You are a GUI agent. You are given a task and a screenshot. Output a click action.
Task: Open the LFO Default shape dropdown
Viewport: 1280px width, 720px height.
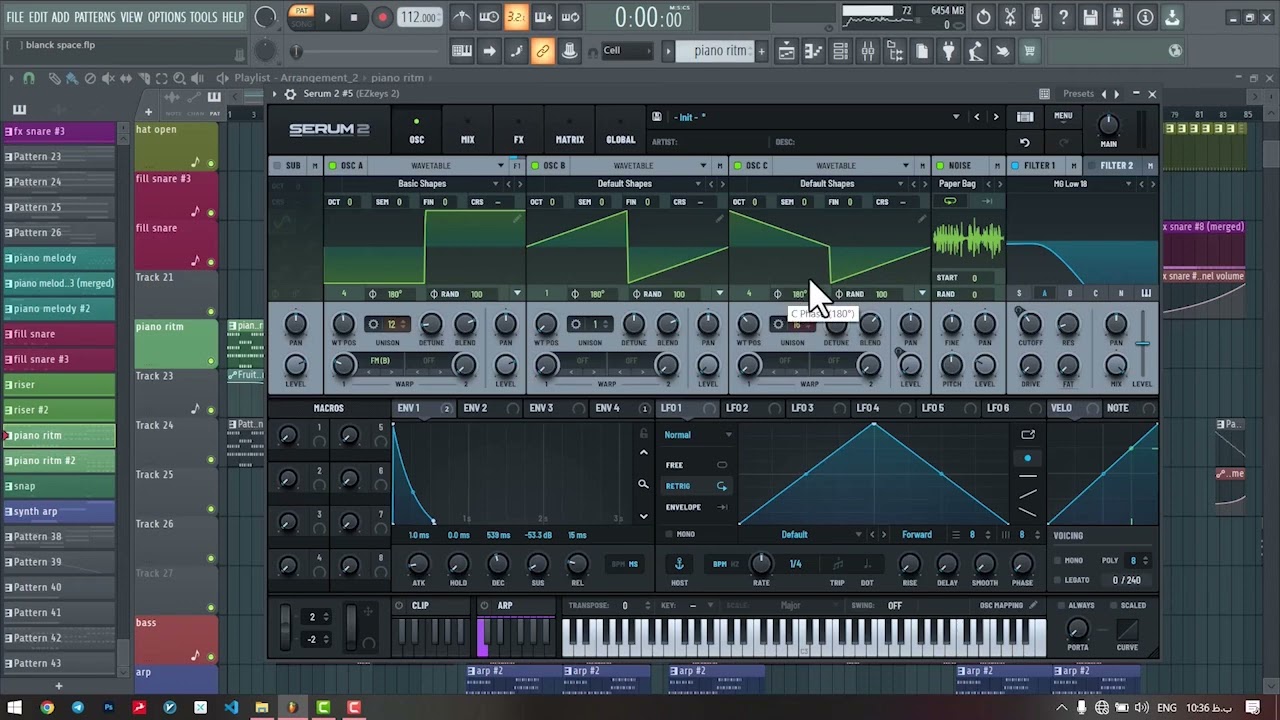(x=857, y=535)
